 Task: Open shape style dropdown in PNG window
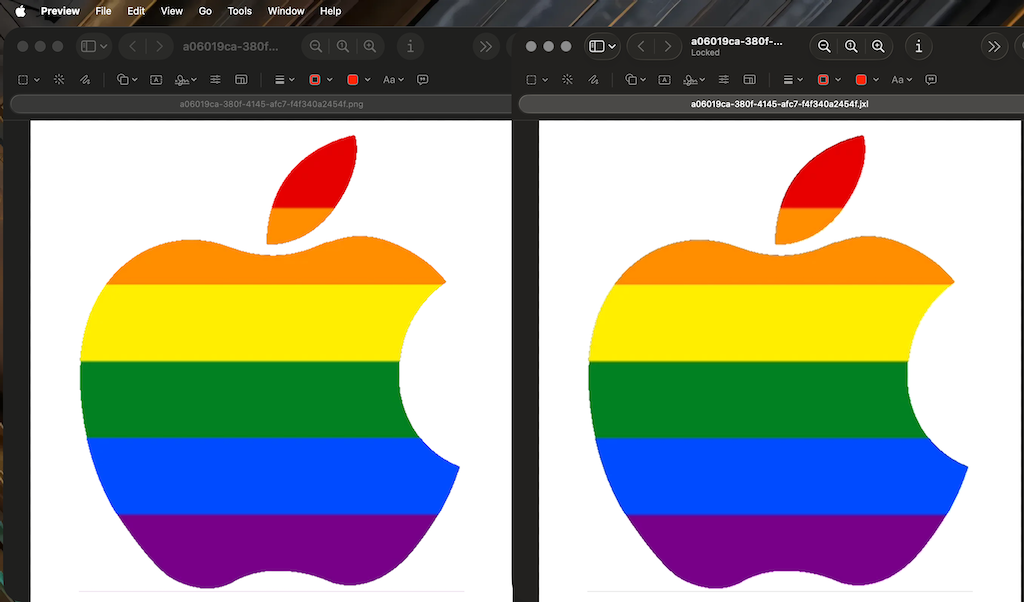[285, 80]
